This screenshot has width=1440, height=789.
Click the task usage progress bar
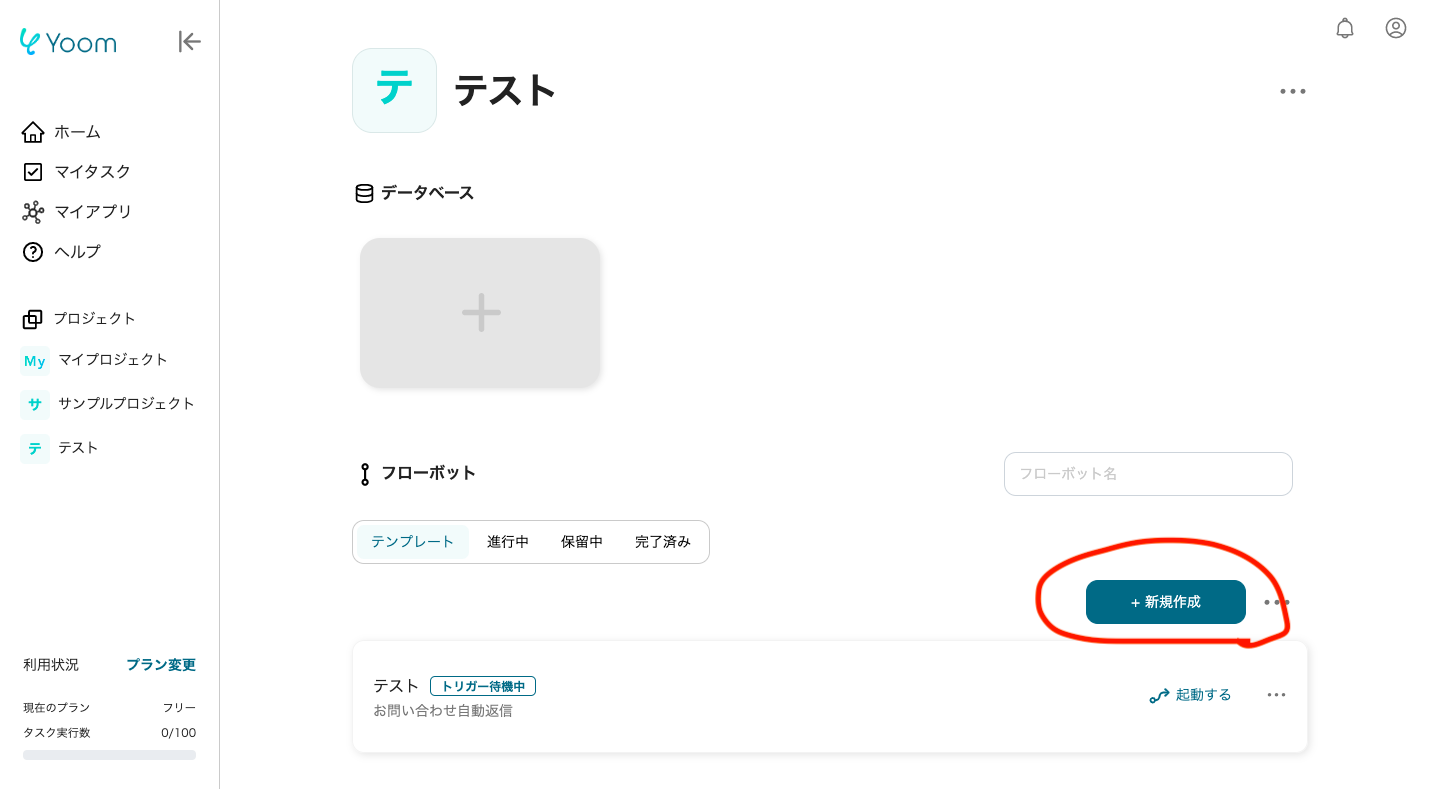point(109,755)
